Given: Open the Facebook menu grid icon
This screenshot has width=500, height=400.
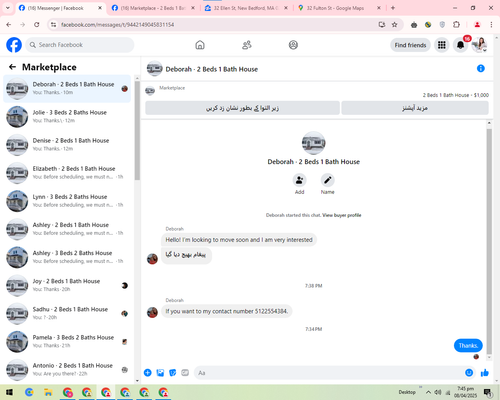Looking at the screenshot, I should [442, 45].
